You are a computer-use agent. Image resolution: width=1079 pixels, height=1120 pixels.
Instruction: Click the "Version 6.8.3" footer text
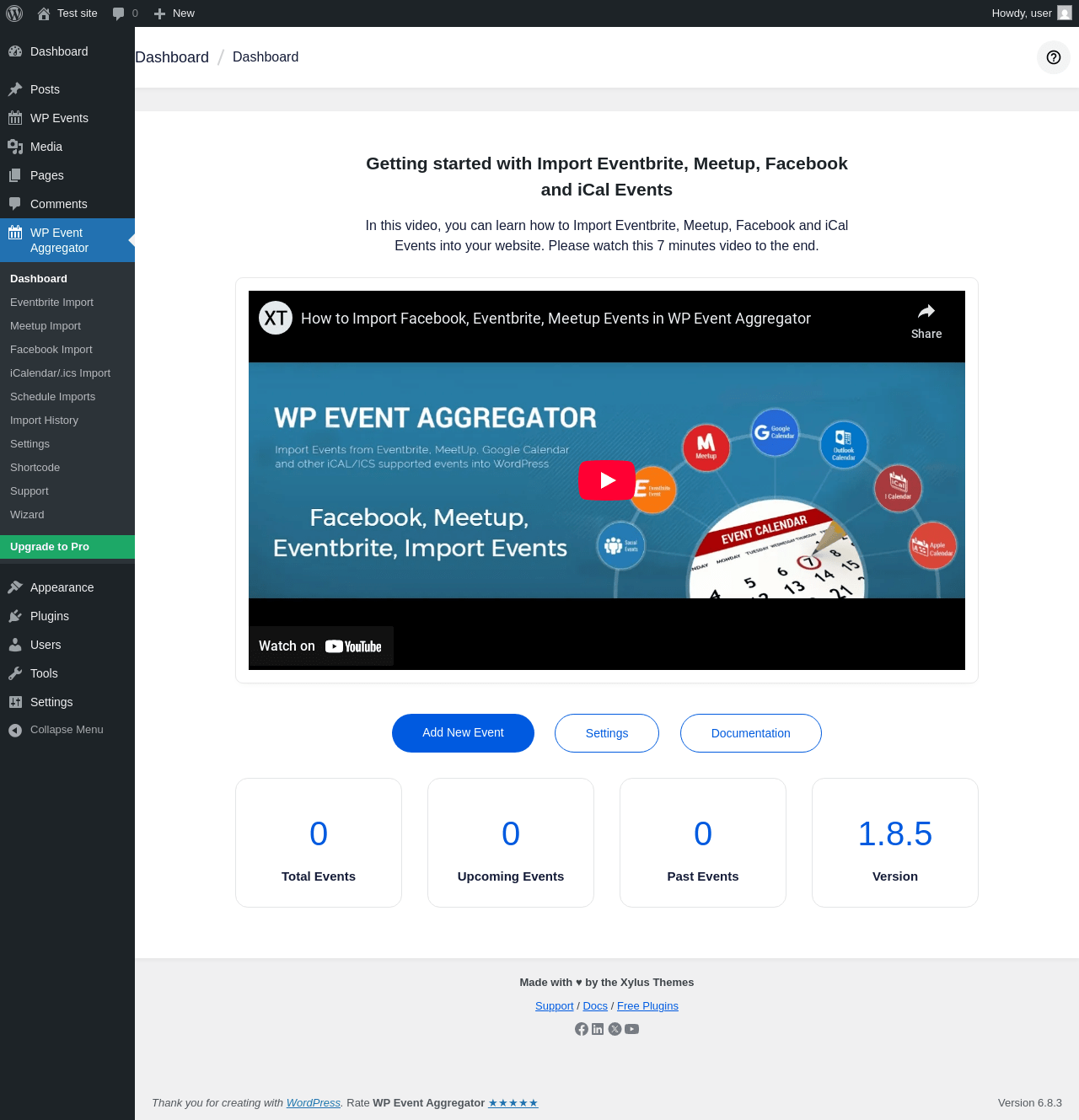(1030, 1103)
